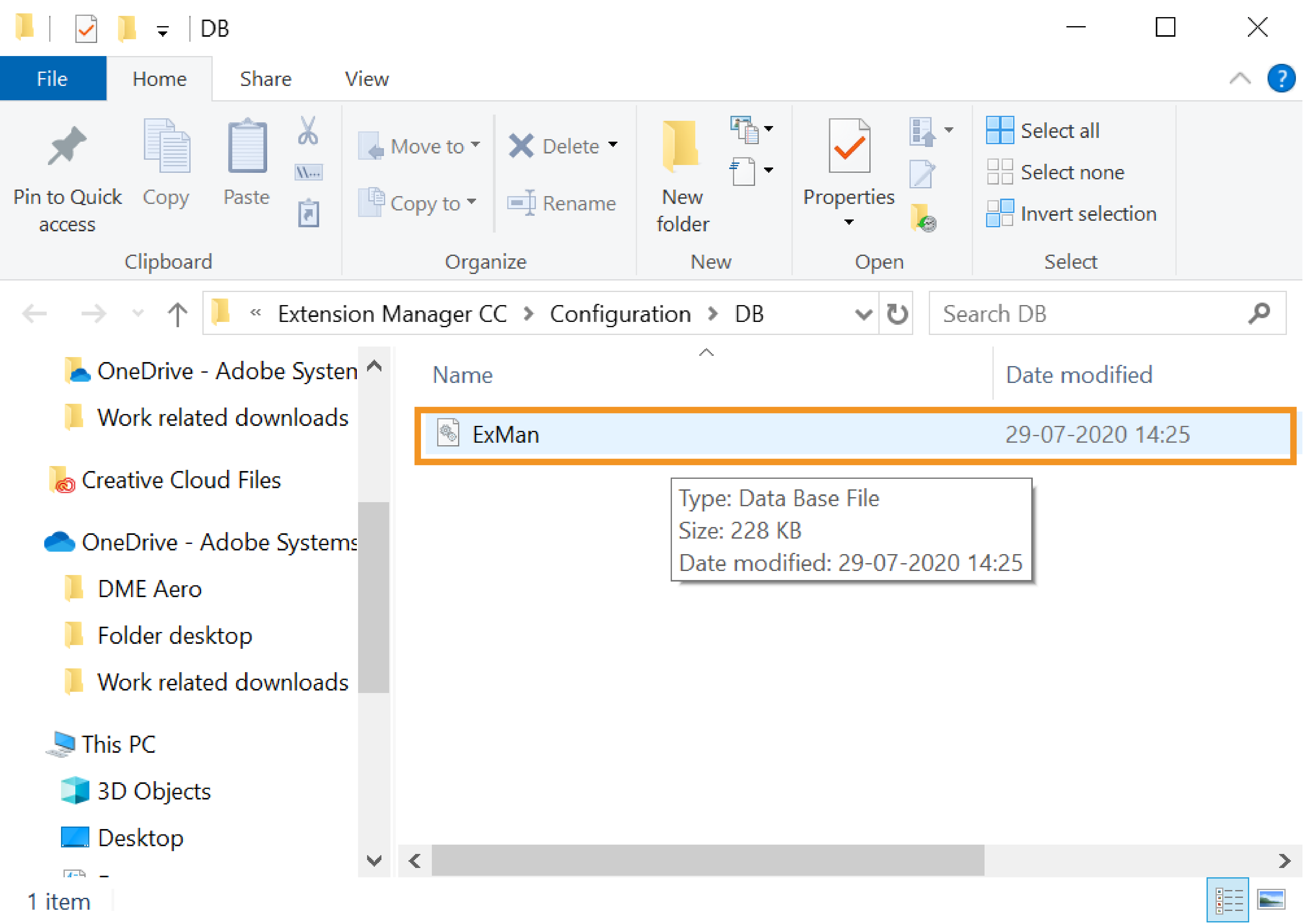Click Select none

[x=1071, y=172]
